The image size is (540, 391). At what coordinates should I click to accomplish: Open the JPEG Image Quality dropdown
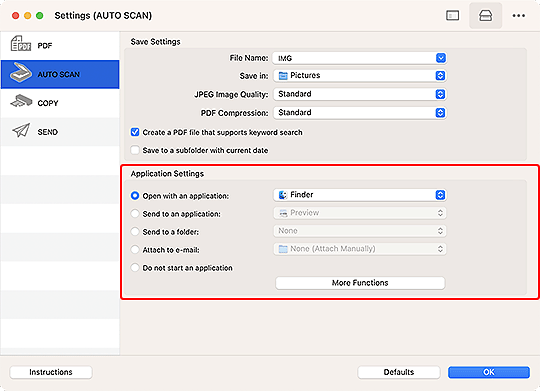pos(360,94)
